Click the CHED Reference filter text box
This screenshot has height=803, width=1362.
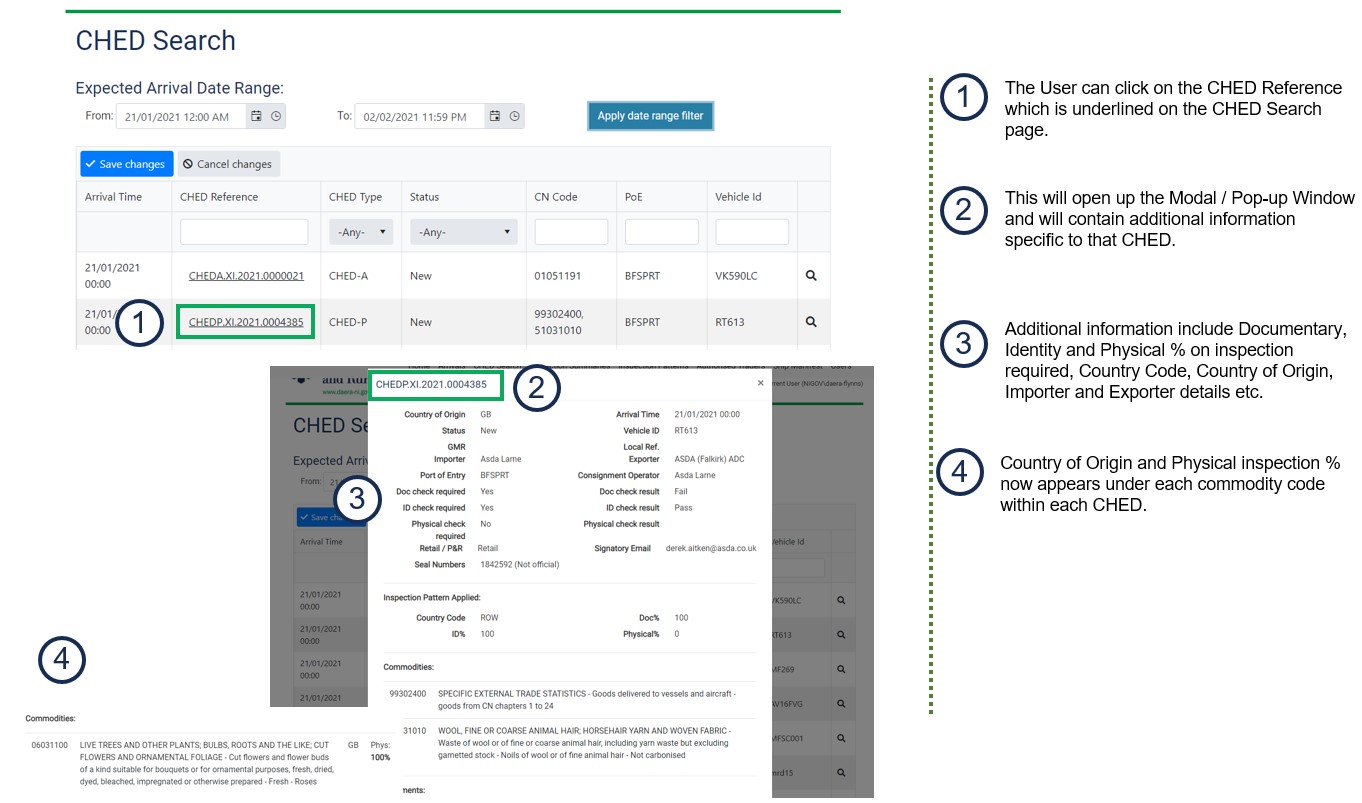244,232
